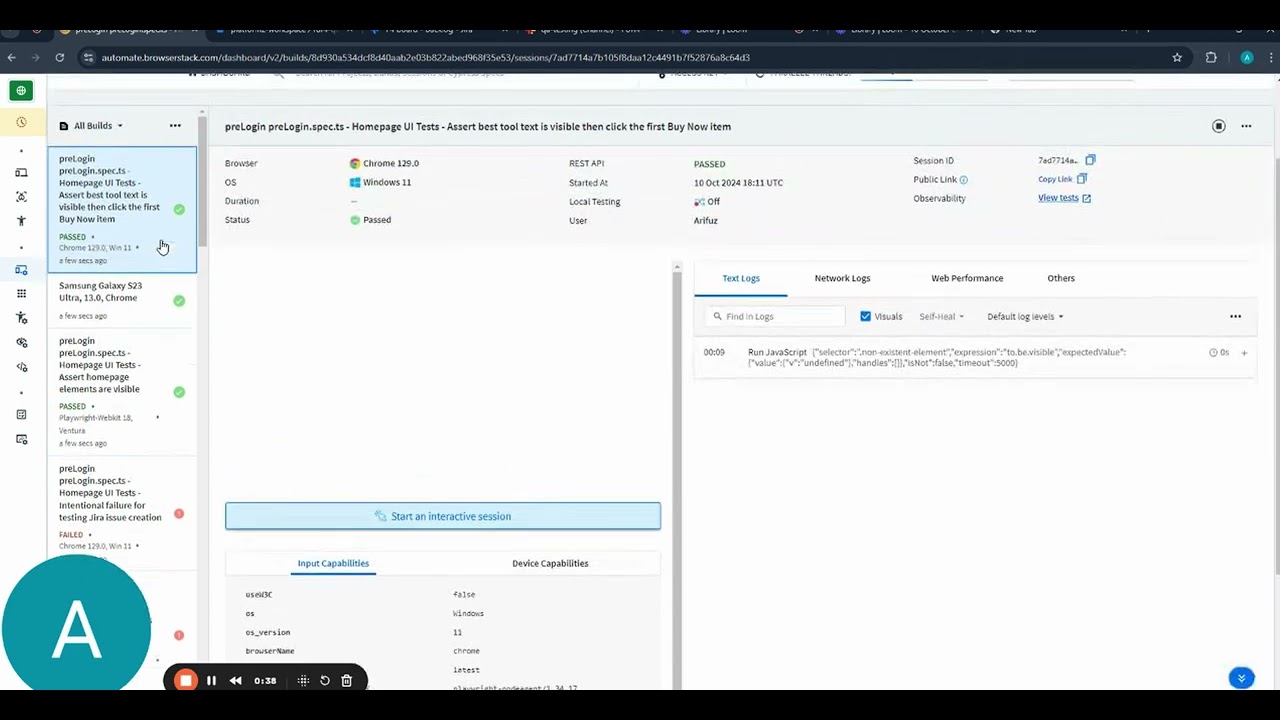Click the '10 Oct 2024 18:11 UTC' start time
This screenshot has height=720, width=1280.
738,183
